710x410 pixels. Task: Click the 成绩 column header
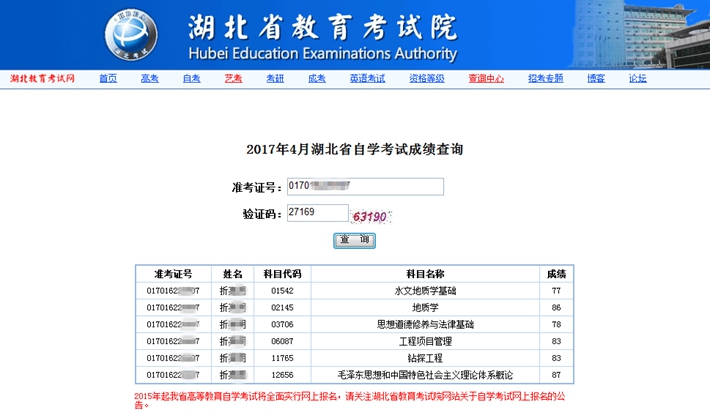click(x=555, y=273)
